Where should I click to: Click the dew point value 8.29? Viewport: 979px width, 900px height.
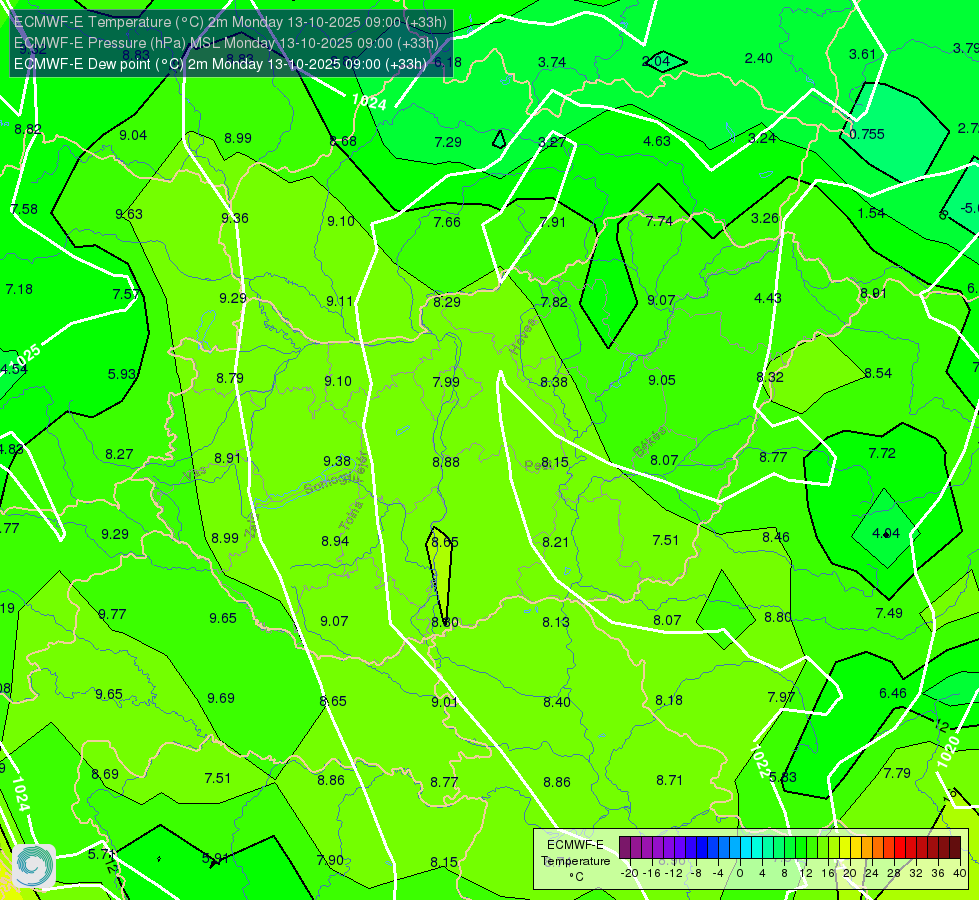tap(447, 302)
